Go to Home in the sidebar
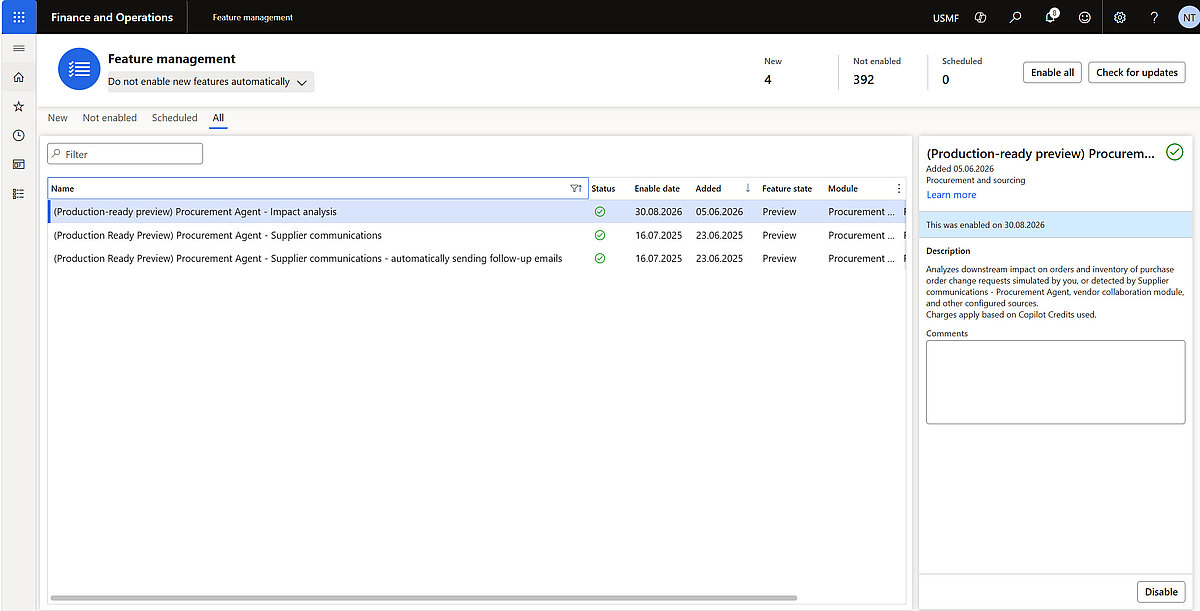Viewport: 1200px width, 611px height. (x=18, y=77)
